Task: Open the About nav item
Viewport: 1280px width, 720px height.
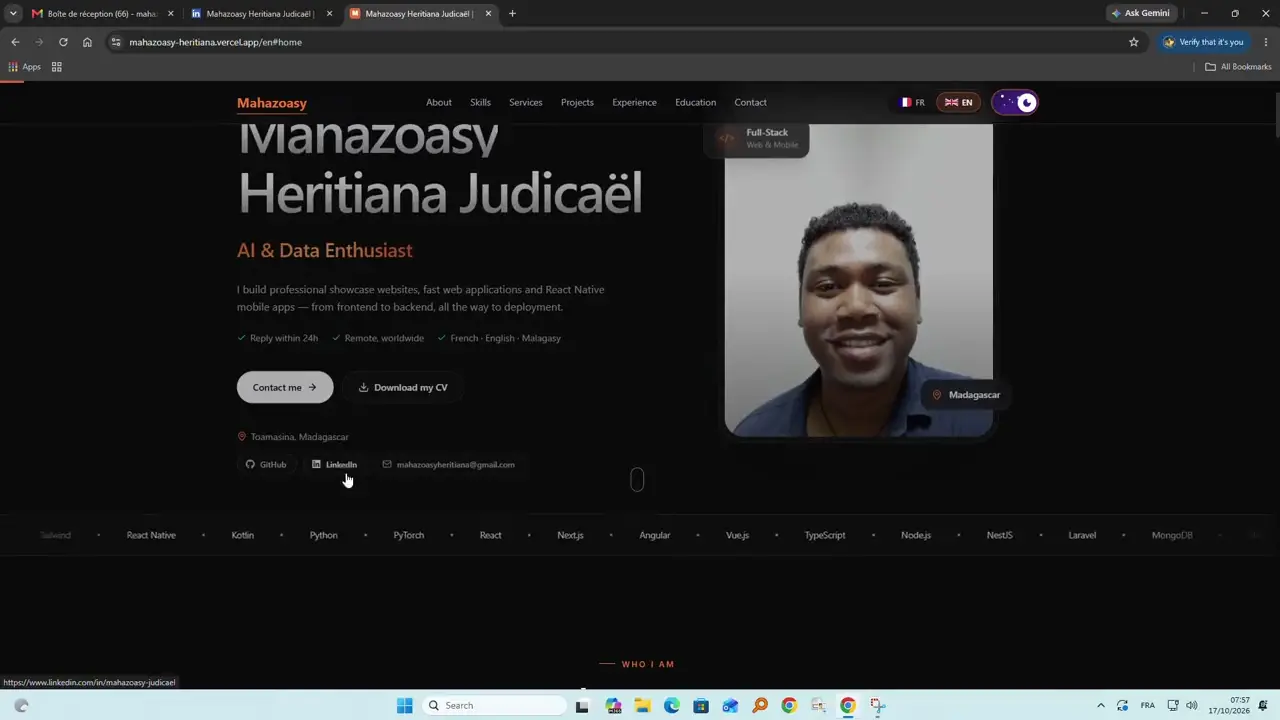Action: (x=438, y=102)
